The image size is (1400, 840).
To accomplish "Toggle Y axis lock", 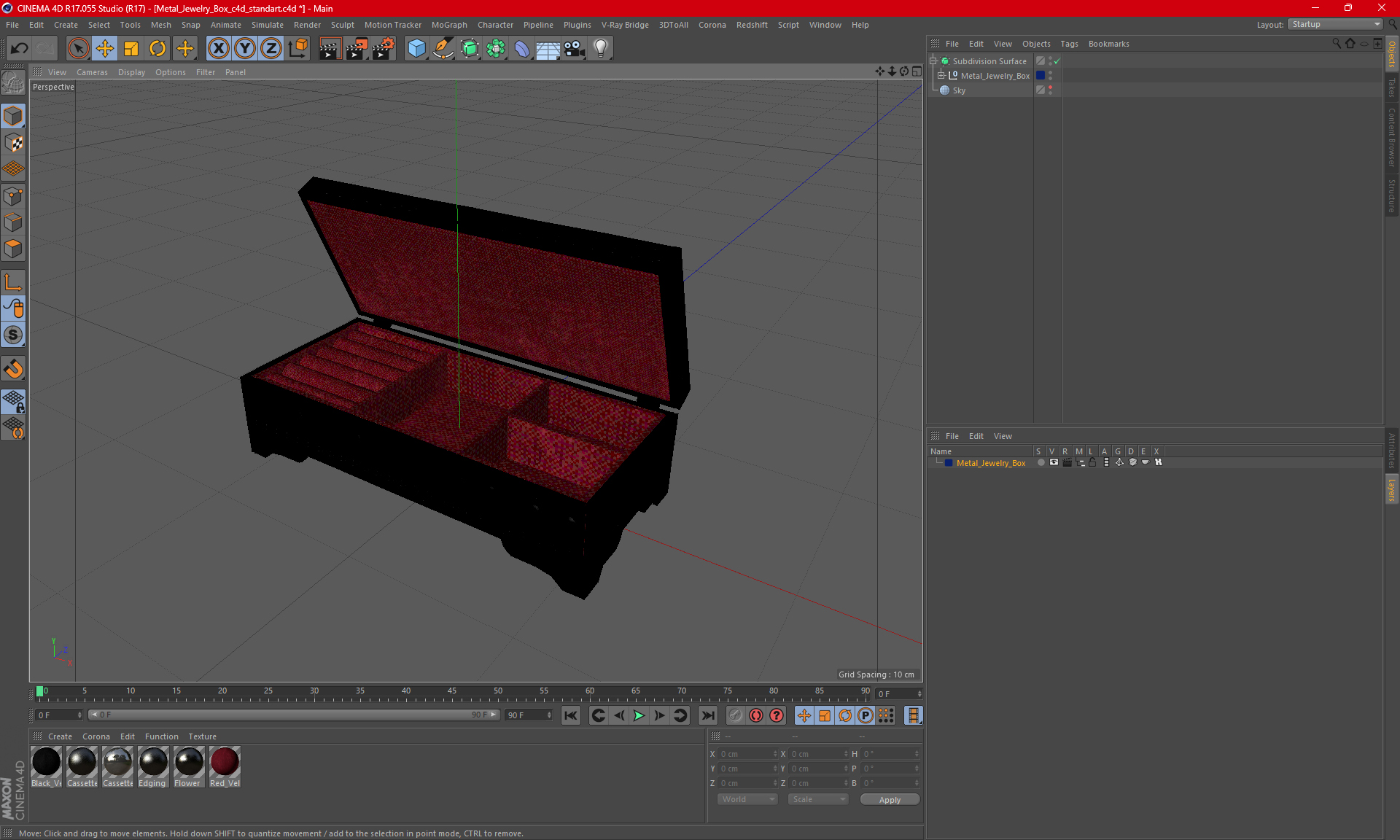I will 245,49.
